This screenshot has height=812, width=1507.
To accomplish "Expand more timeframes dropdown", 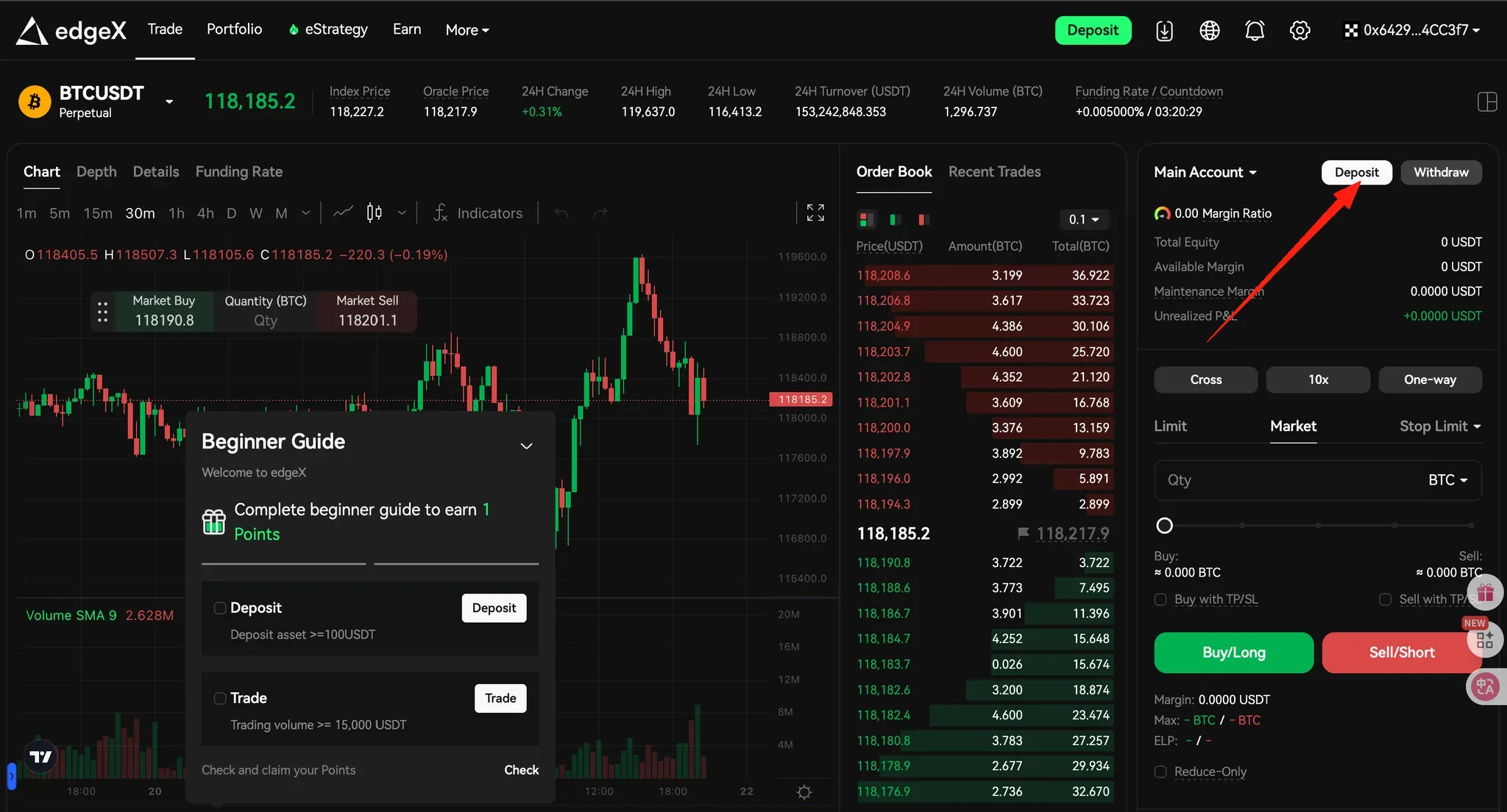I will coord(305,213).
